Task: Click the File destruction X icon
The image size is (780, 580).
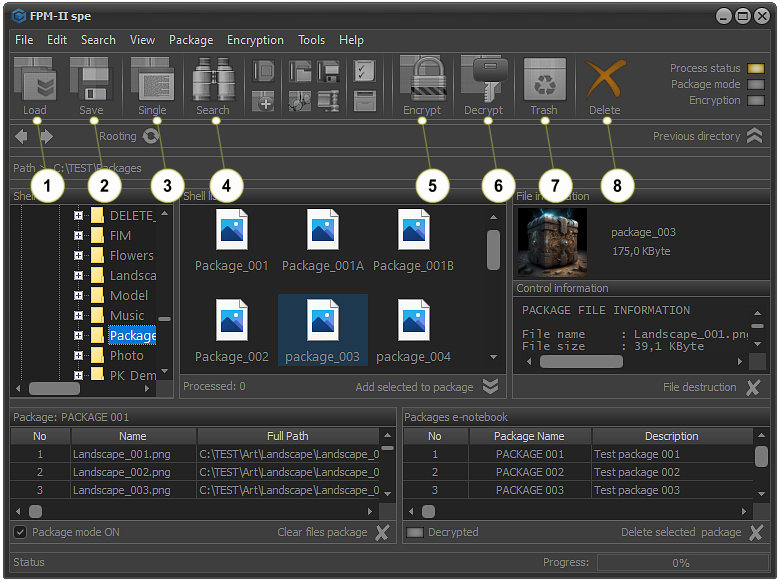Action: tap(753, 387)
